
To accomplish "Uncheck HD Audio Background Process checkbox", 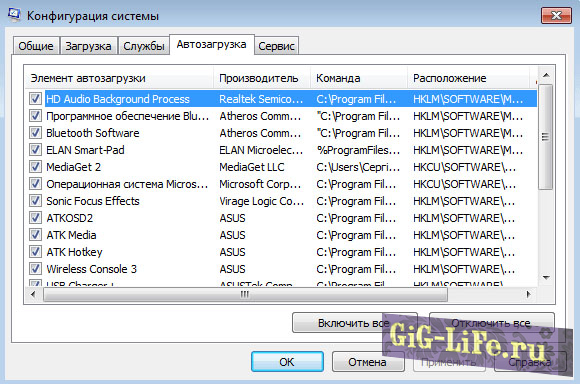I will click(35, 99).
